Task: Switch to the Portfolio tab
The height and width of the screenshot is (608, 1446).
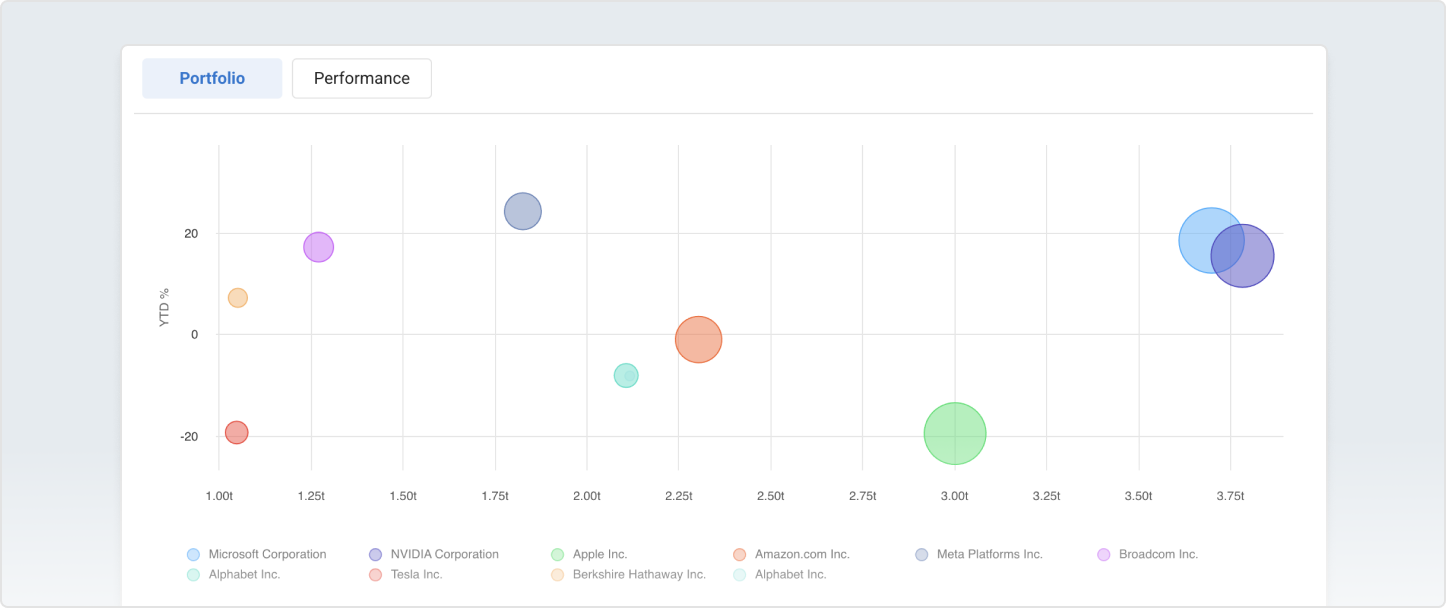Action: pyautogui.click(x=212, y=78)
